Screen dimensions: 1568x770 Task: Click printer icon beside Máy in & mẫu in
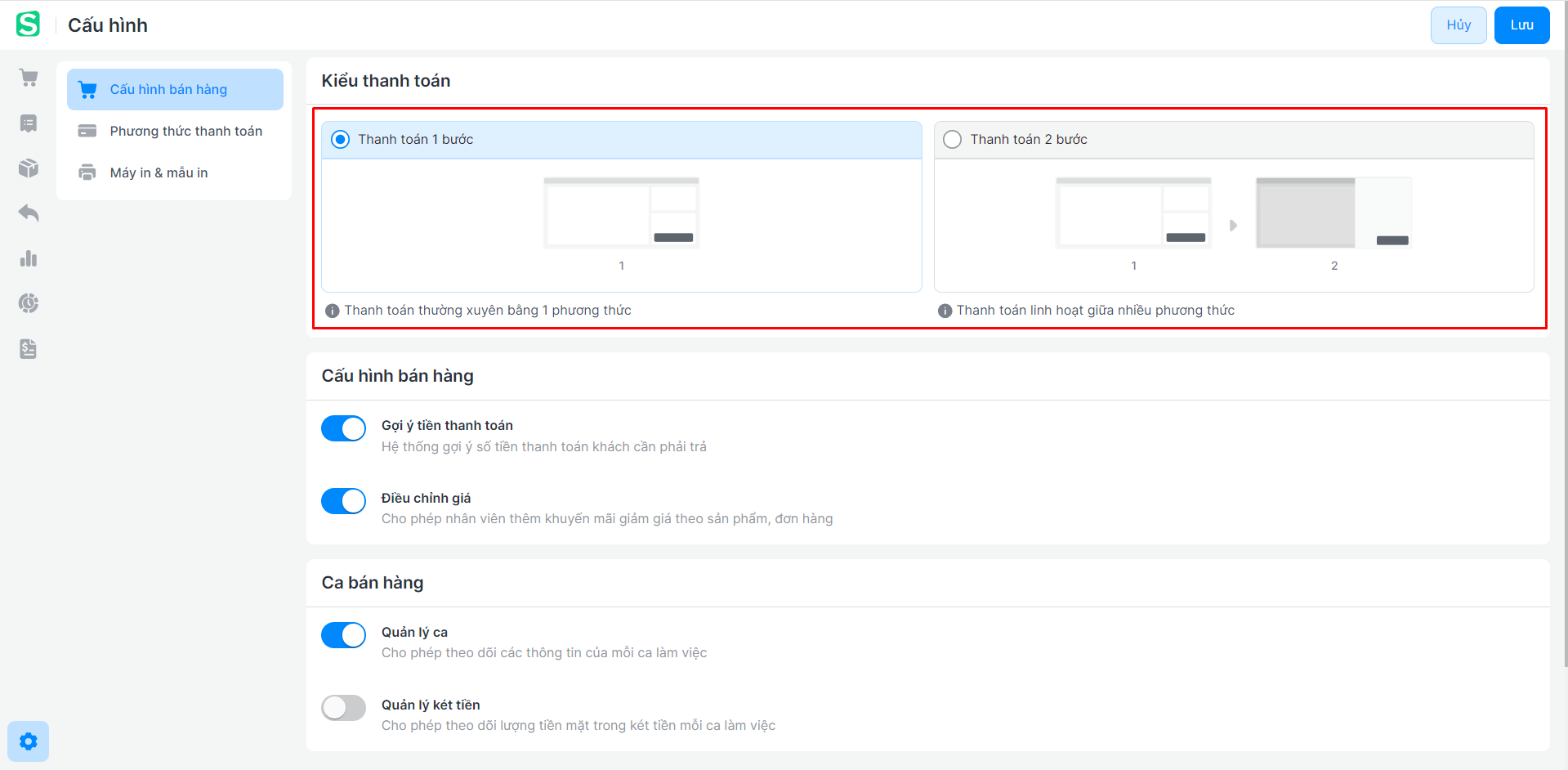click(x=87, y=172)
